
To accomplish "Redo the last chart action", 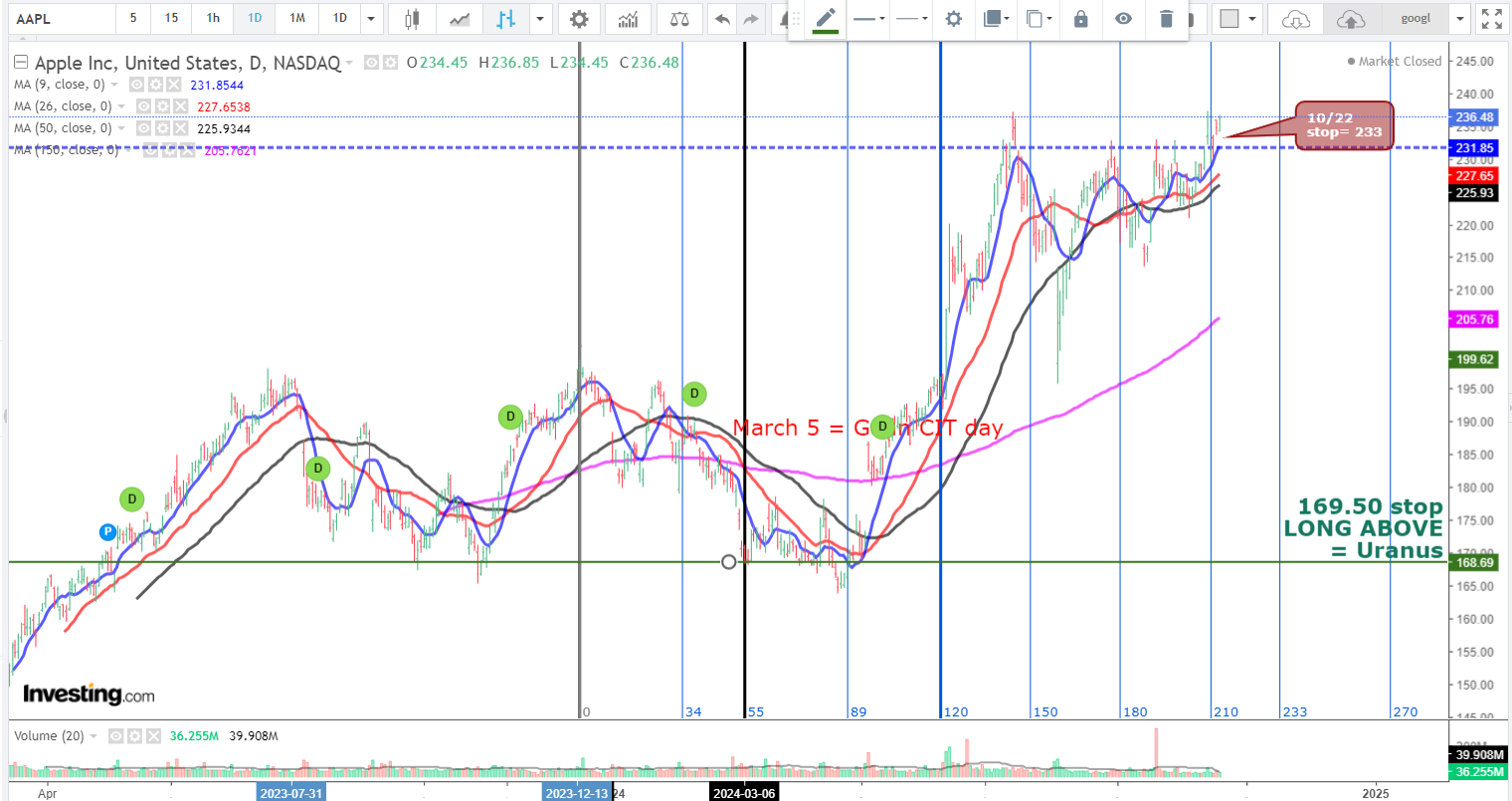I will [x=751, y=19].
